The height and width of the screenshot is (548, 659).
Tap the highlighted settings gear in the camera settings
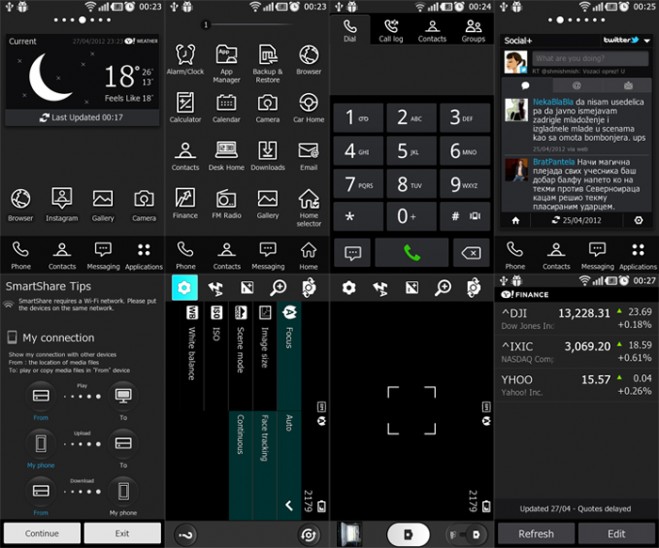click(x=185, y=288)
